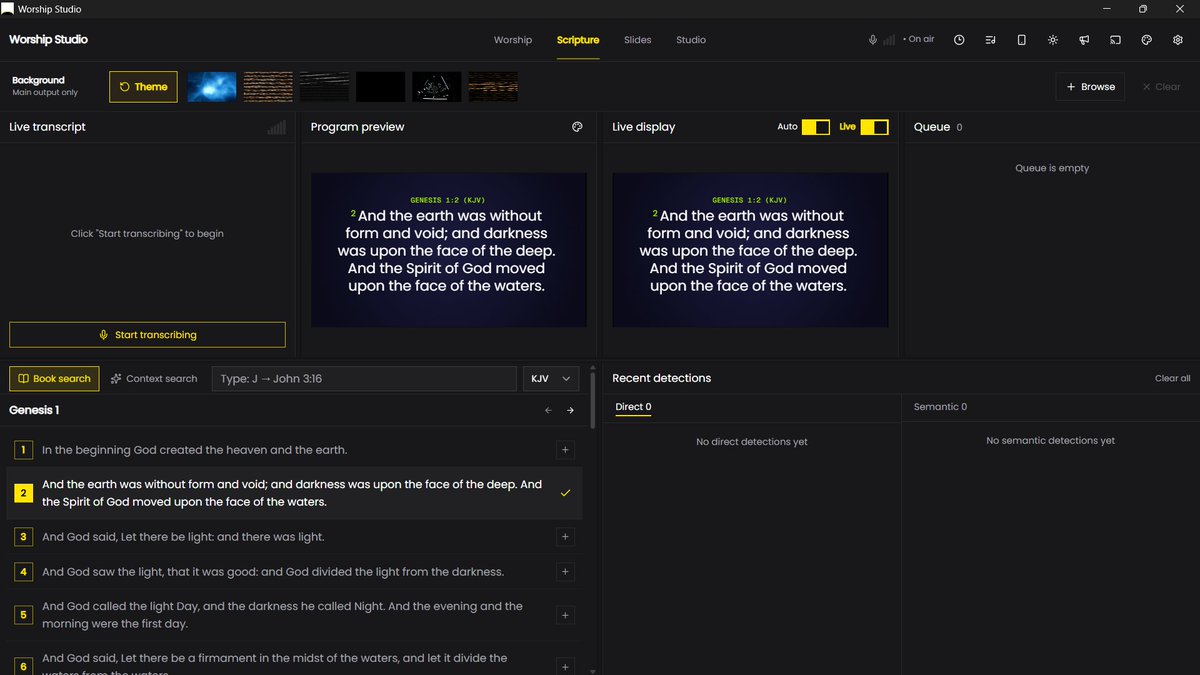
Task: Open the Studio tab
Action: (x=691, y=40)
